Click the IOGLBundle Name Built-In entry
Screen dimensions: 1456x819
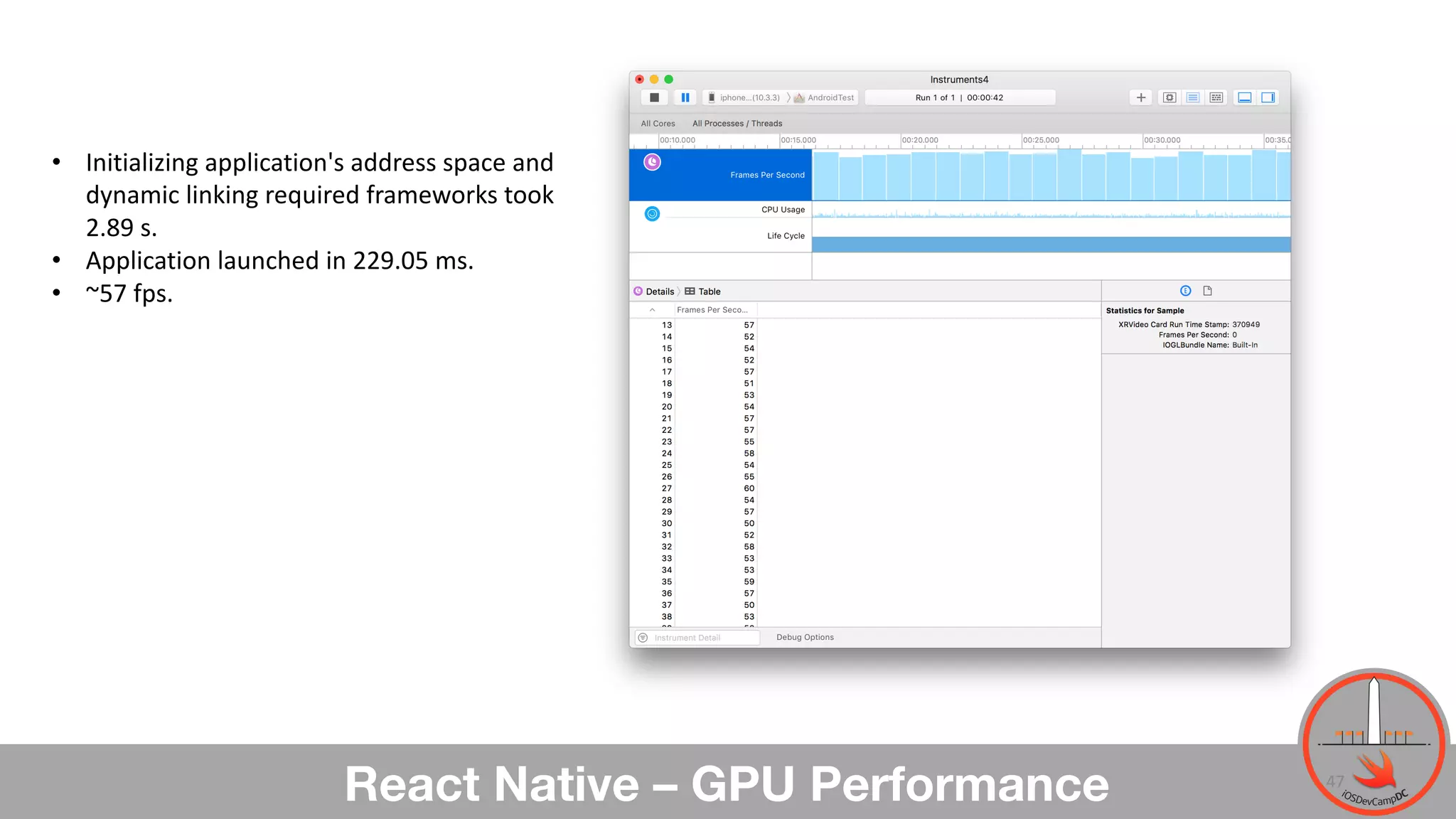pos(1210,346)
